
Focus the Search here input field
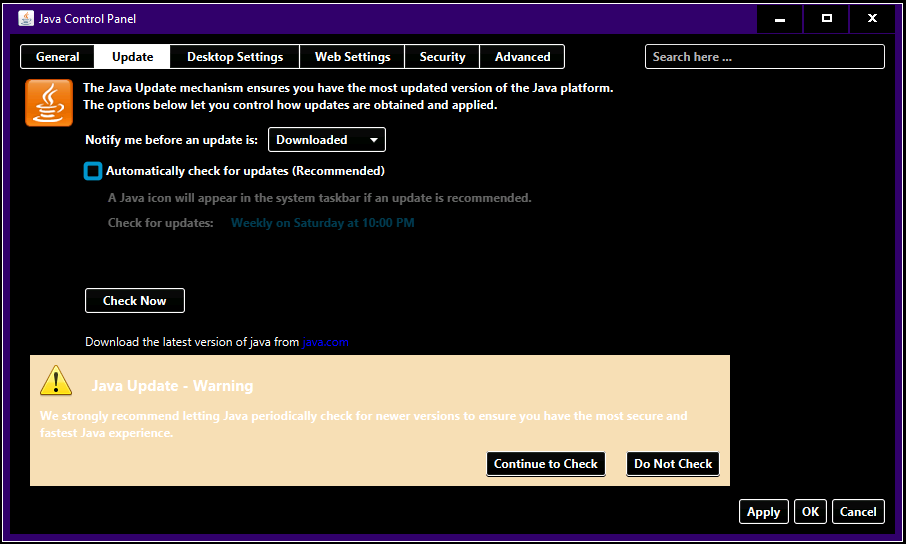coord(764,57)
